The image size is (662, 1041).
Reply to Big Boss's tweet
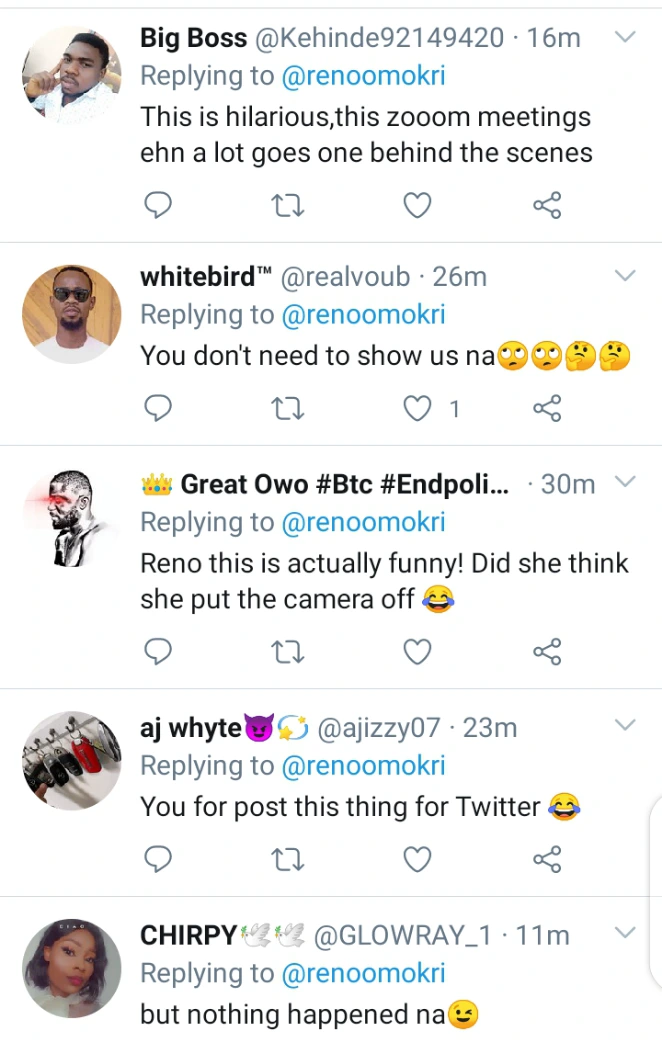(158, 206)
